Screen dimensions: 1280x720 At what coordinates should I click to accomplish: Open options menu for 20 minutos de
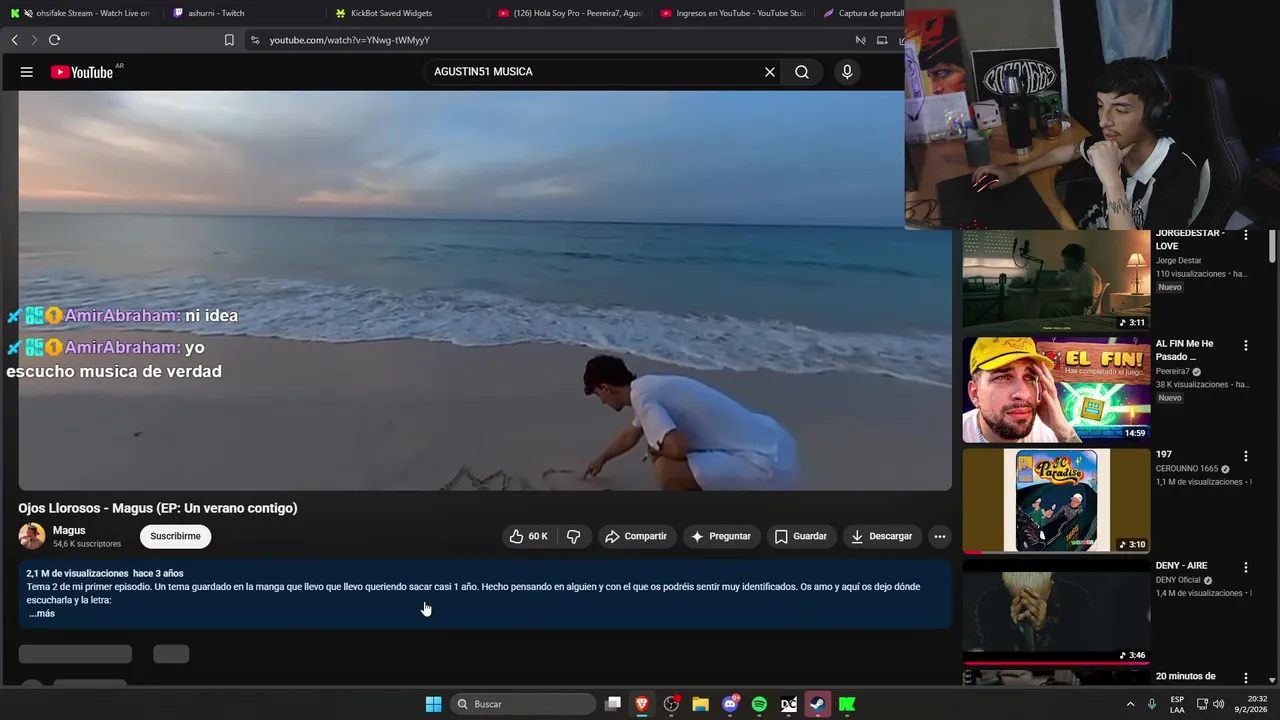click(x=1245, y=678)
